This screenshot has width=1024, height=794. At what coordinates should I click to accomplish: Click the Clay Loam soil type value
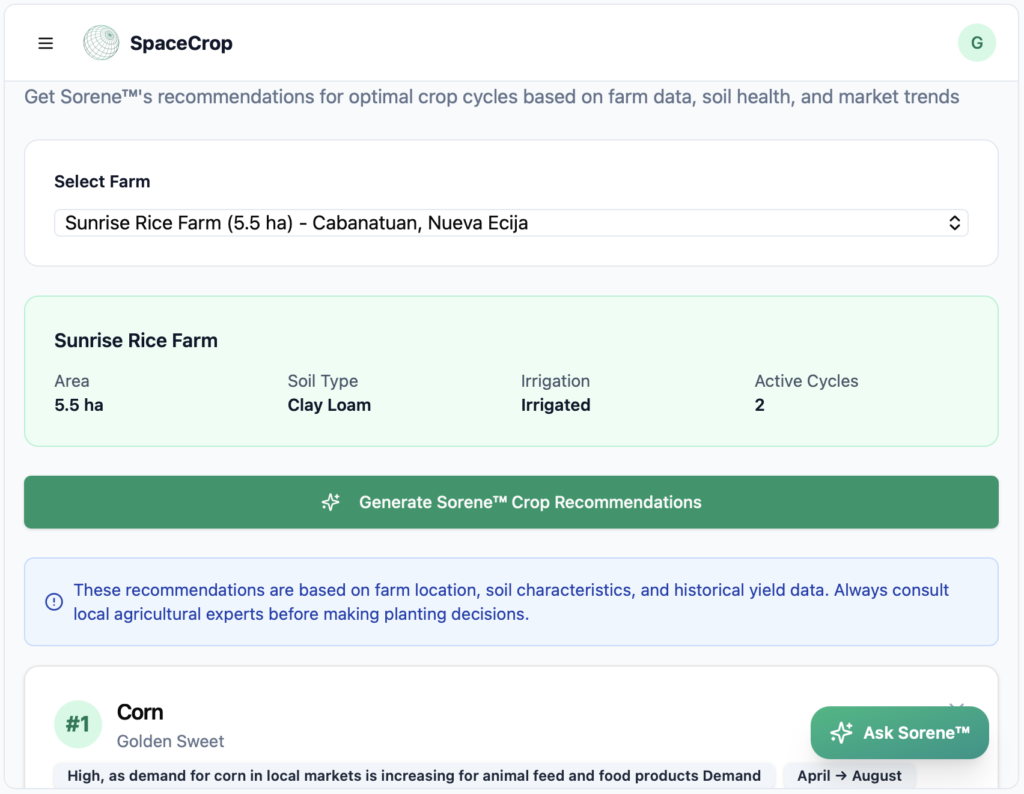pyautogui.click(x=329, y=405)
